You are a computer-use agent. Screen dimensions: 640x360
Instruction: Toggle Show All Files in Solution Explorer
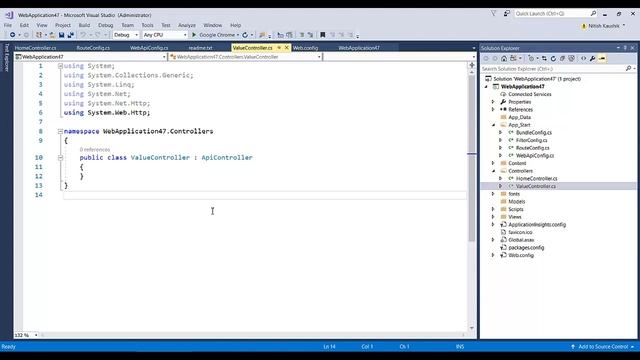coord(571,59)
